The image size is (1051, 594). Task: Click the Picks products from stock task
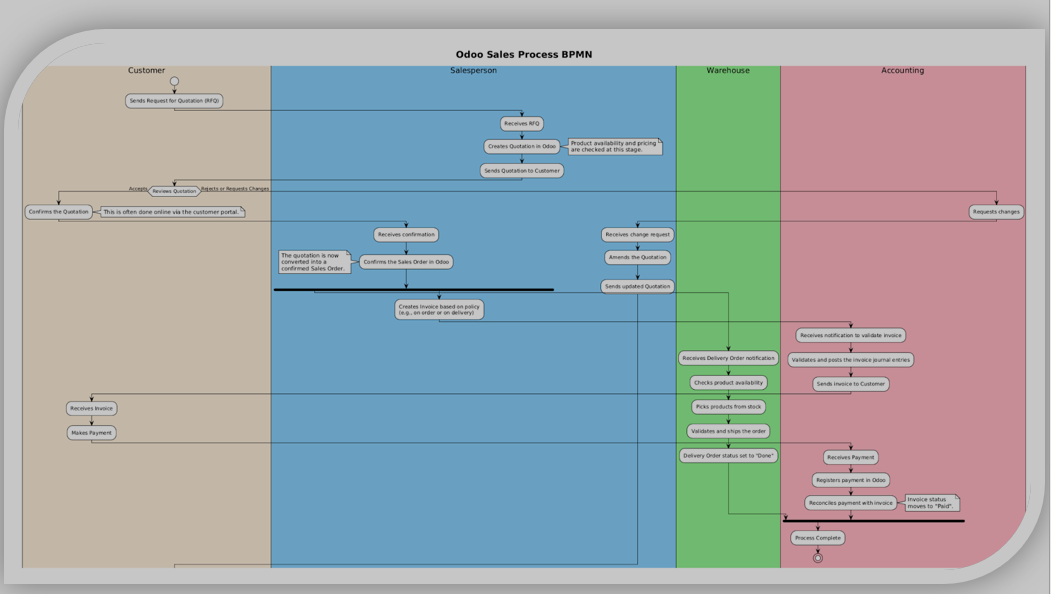point(728,406)
